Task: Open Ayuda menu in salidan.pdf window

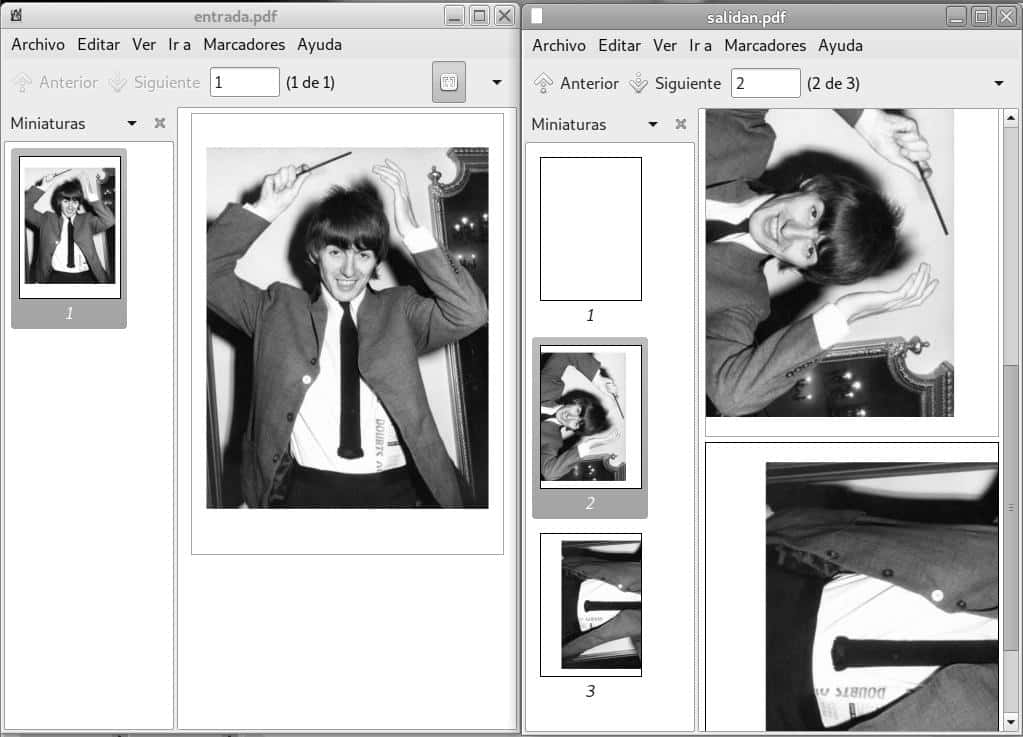Action: 840,46
